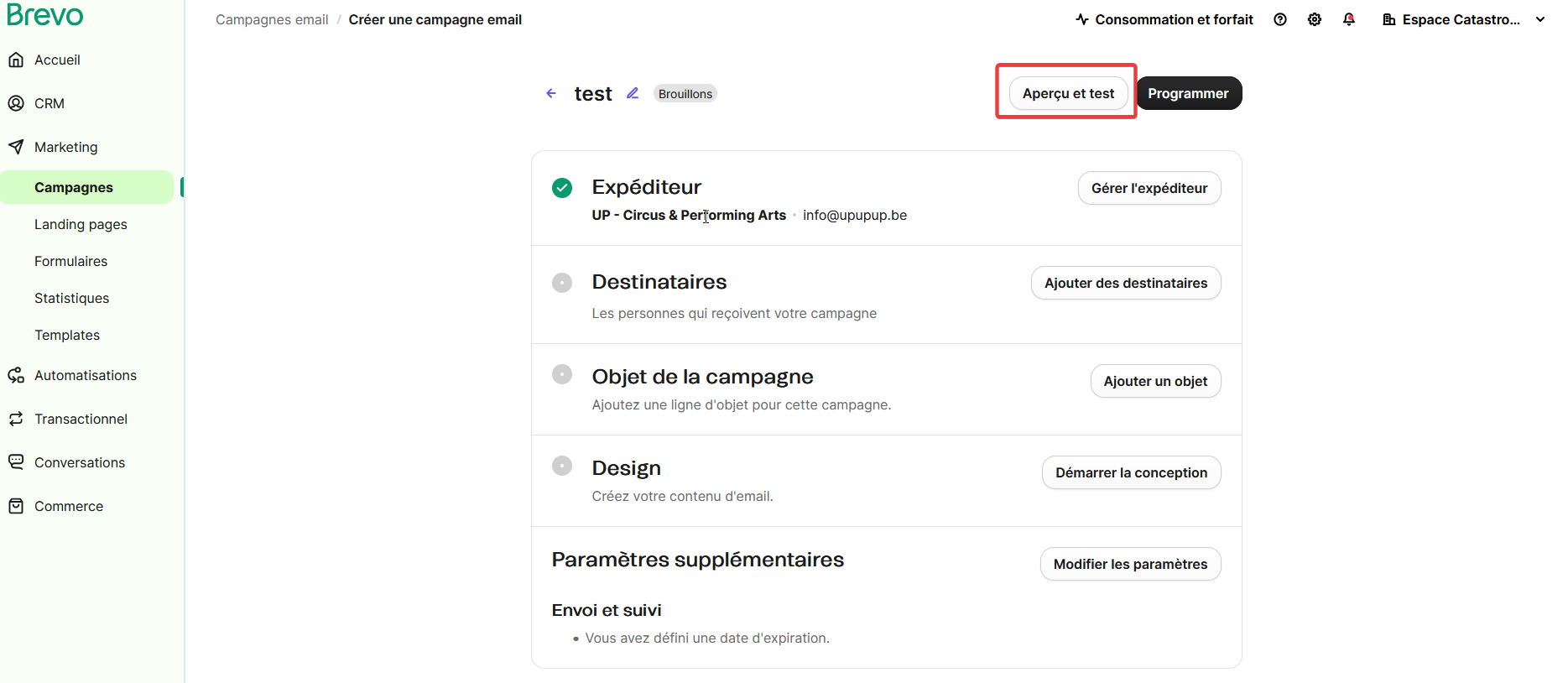Click Ajouter des destinataires
Viewport: 1568px width, 683px height.
(x=1125, y=283)
